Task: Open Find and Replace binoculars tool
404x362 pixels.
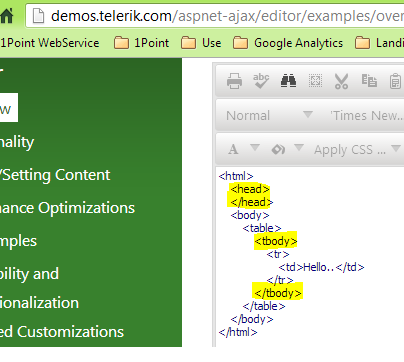Action: pyautogui.click(x=288, y=81)
